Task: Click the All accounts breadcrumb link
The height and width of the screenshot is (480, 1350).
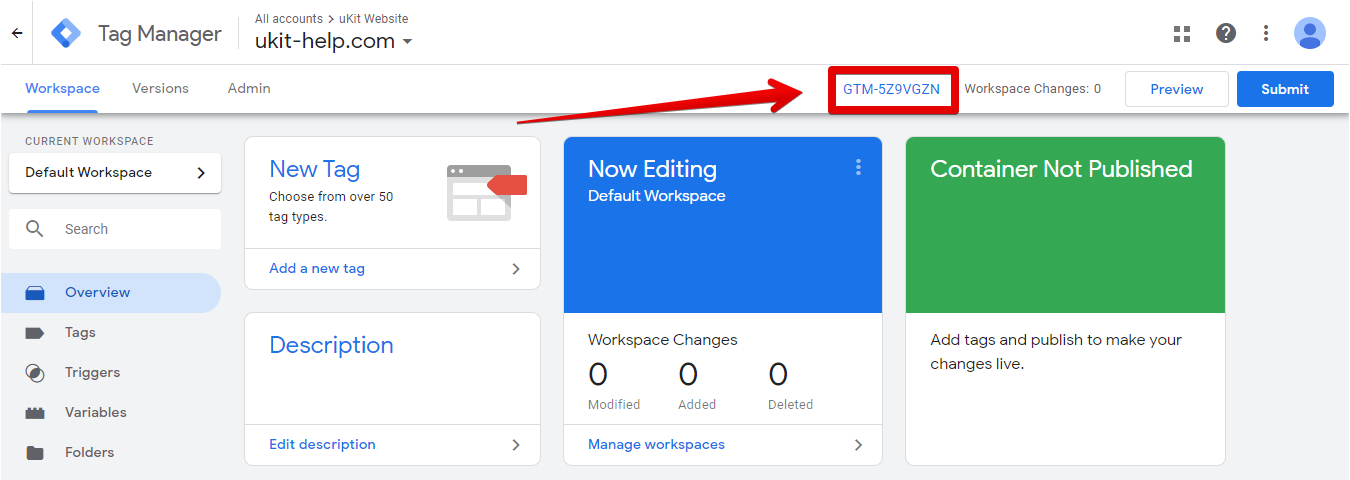Action: pyautogui.click(x=289, y=19)
